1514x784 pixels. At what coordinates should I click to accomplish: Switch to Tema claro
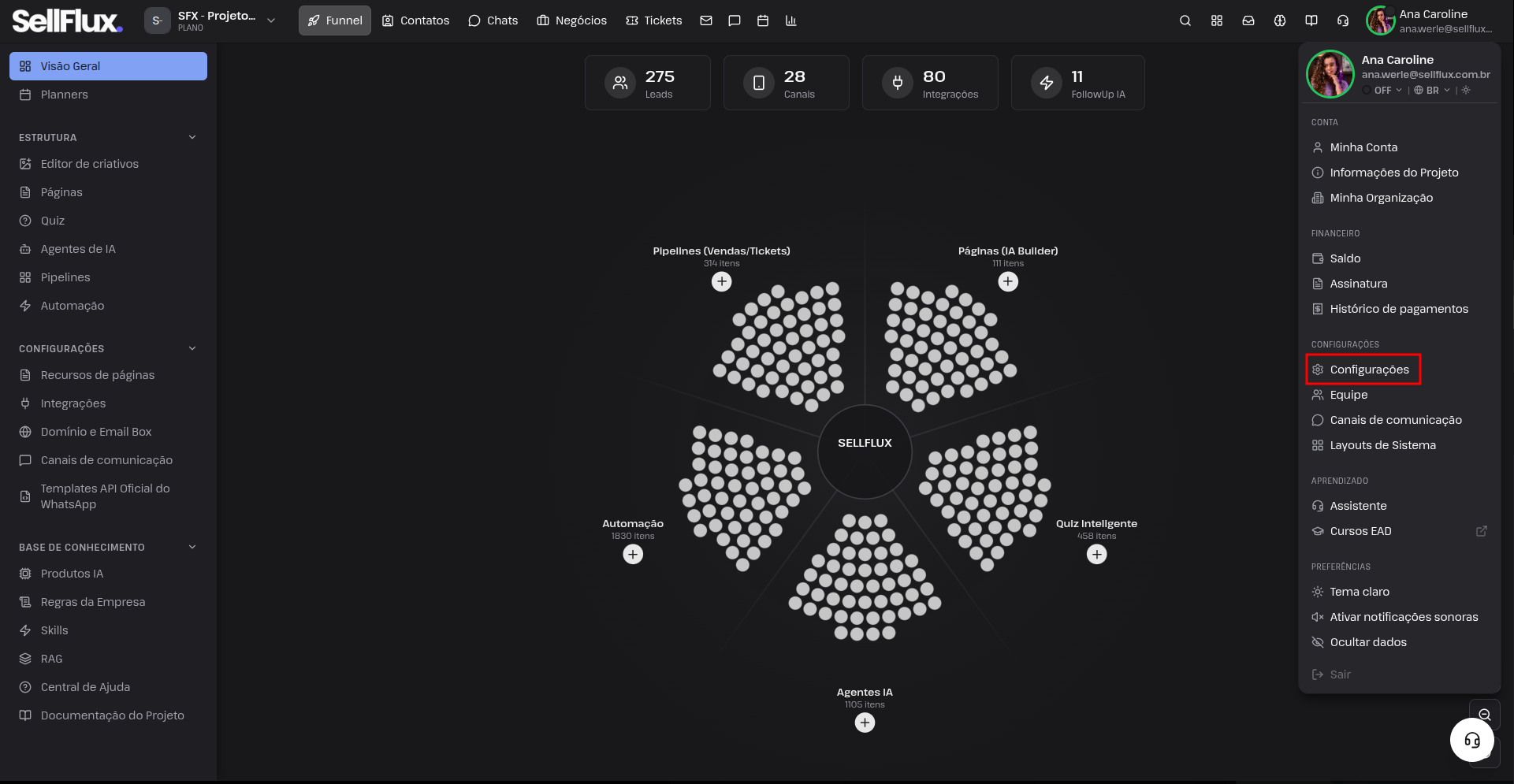point(1399,592)
